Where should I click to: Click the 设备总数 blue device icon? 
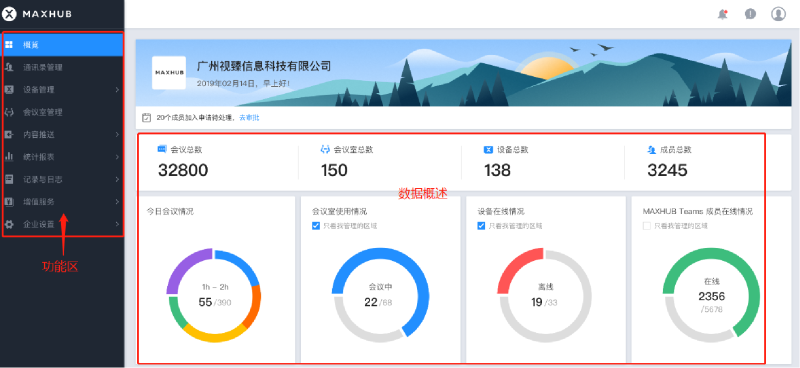click(x=488, y=150)
